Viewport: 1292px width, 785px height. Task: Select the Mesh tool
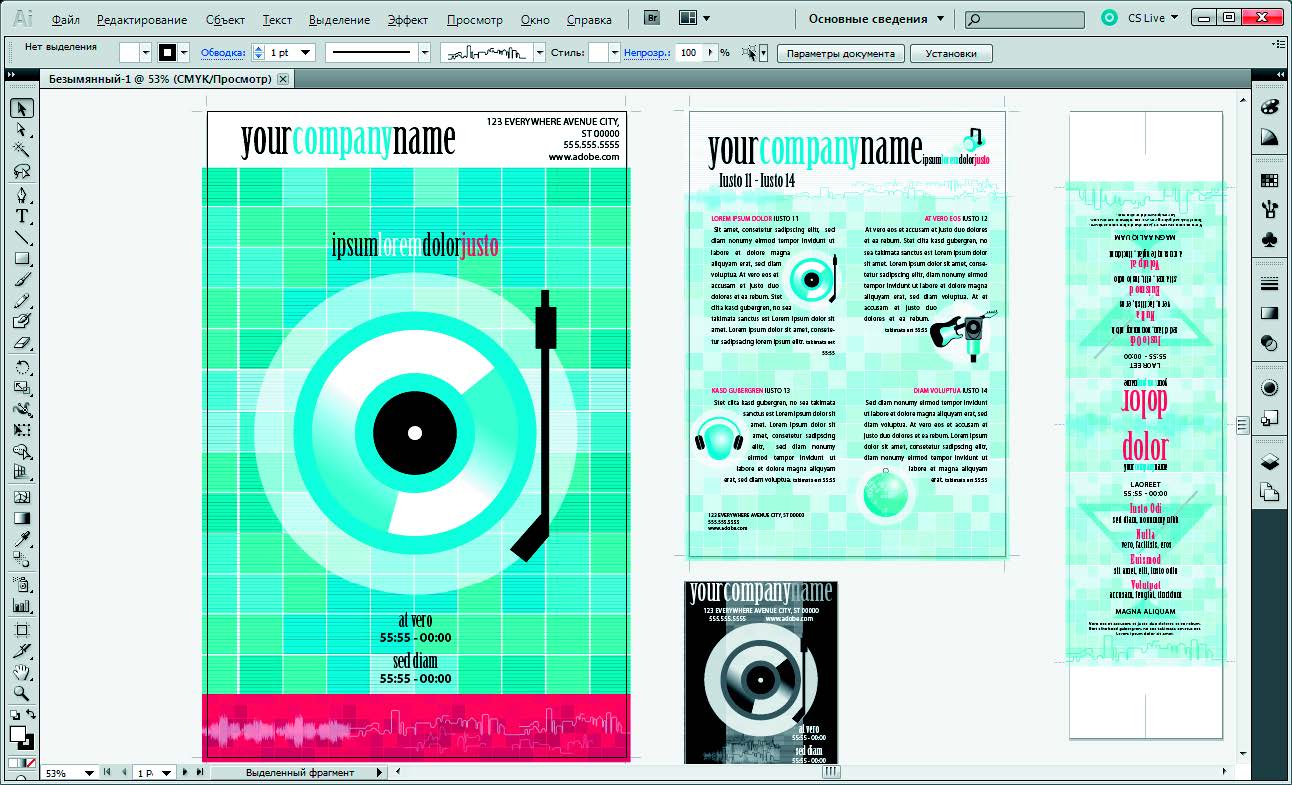[22, 497]
